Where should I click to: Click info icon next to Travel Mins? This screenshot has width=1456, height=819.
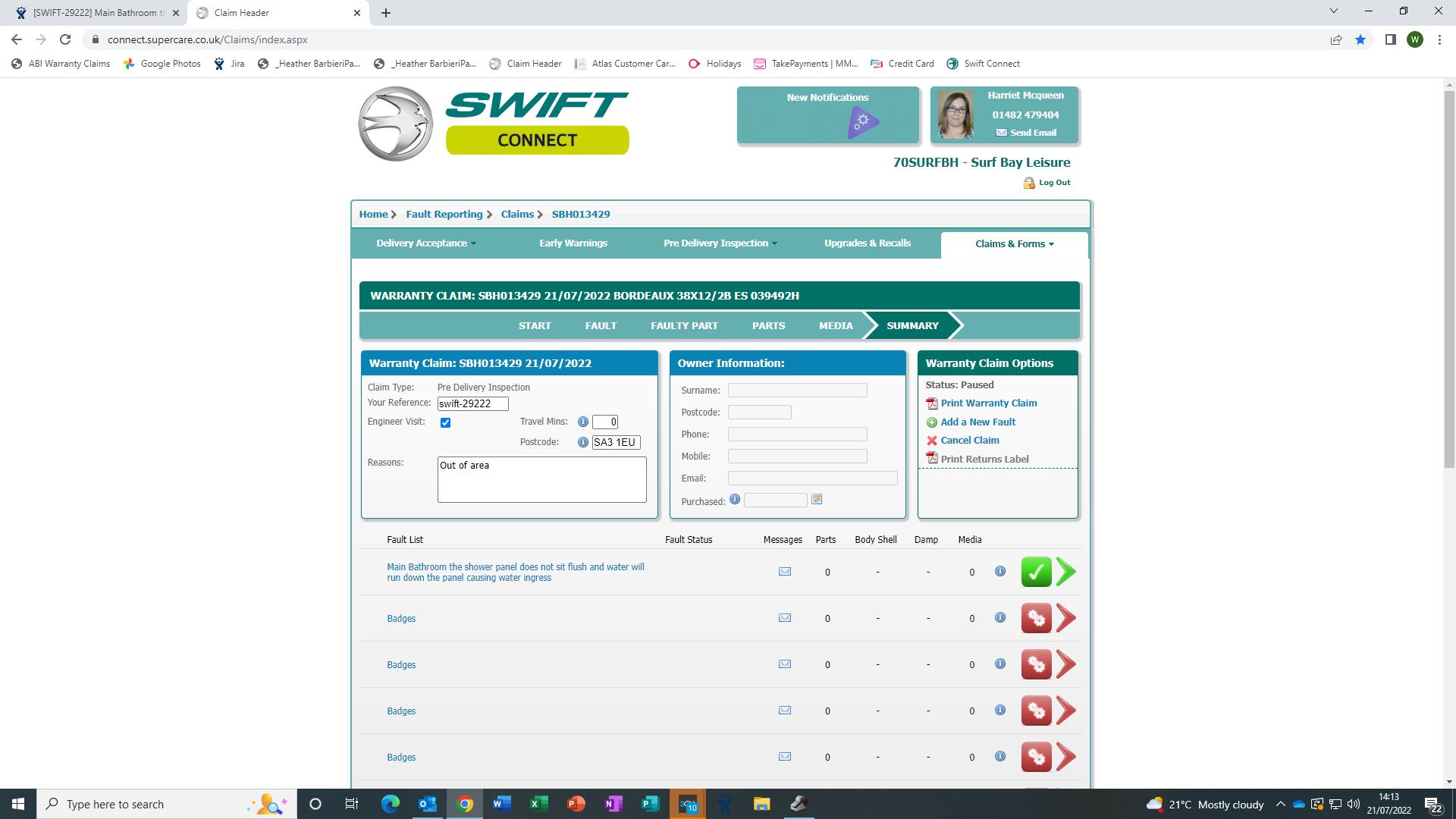pyautogui.click(x=582, y=422)
